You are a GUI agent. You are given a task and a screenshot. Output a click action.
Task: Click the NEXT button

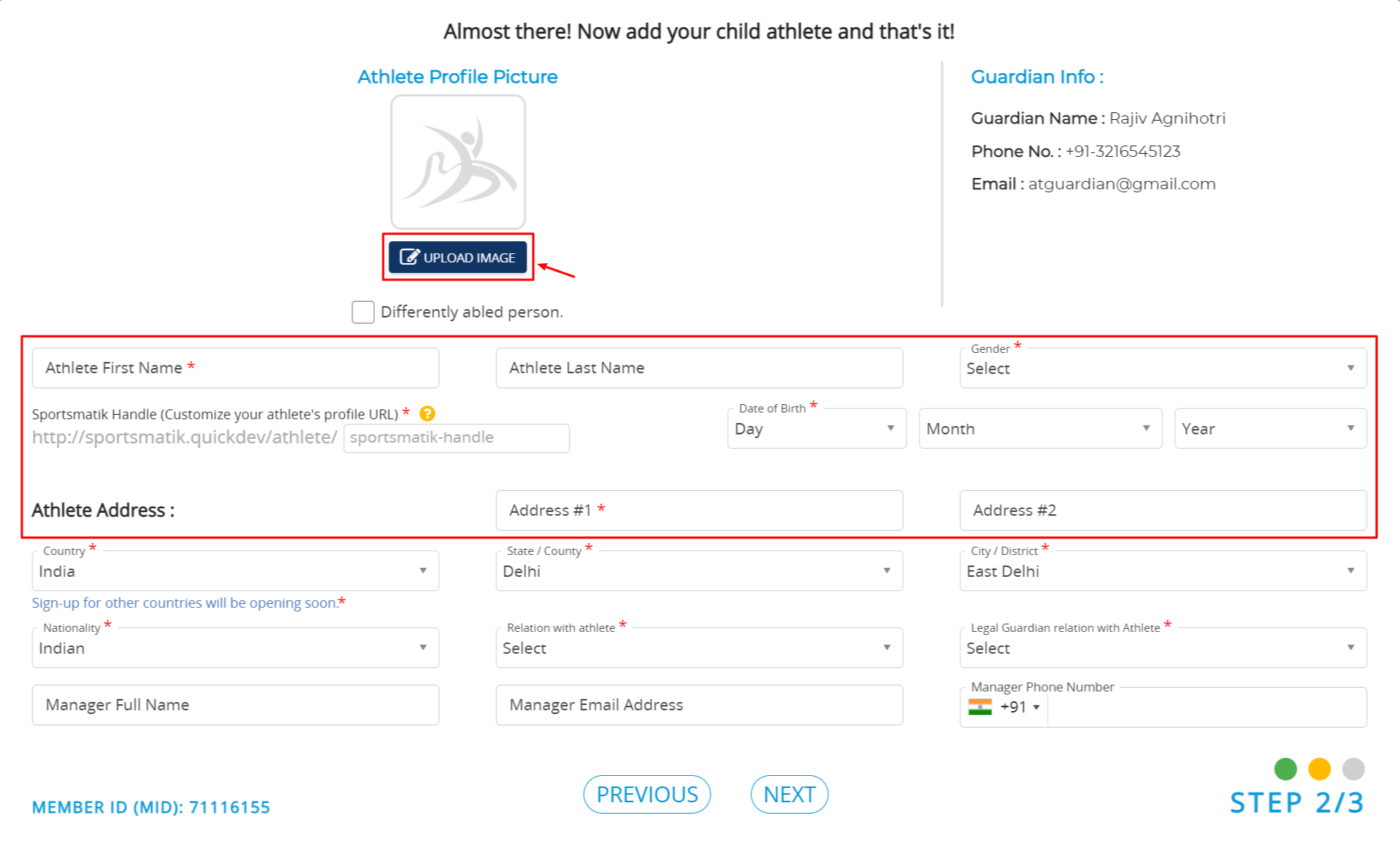(790, 795)
